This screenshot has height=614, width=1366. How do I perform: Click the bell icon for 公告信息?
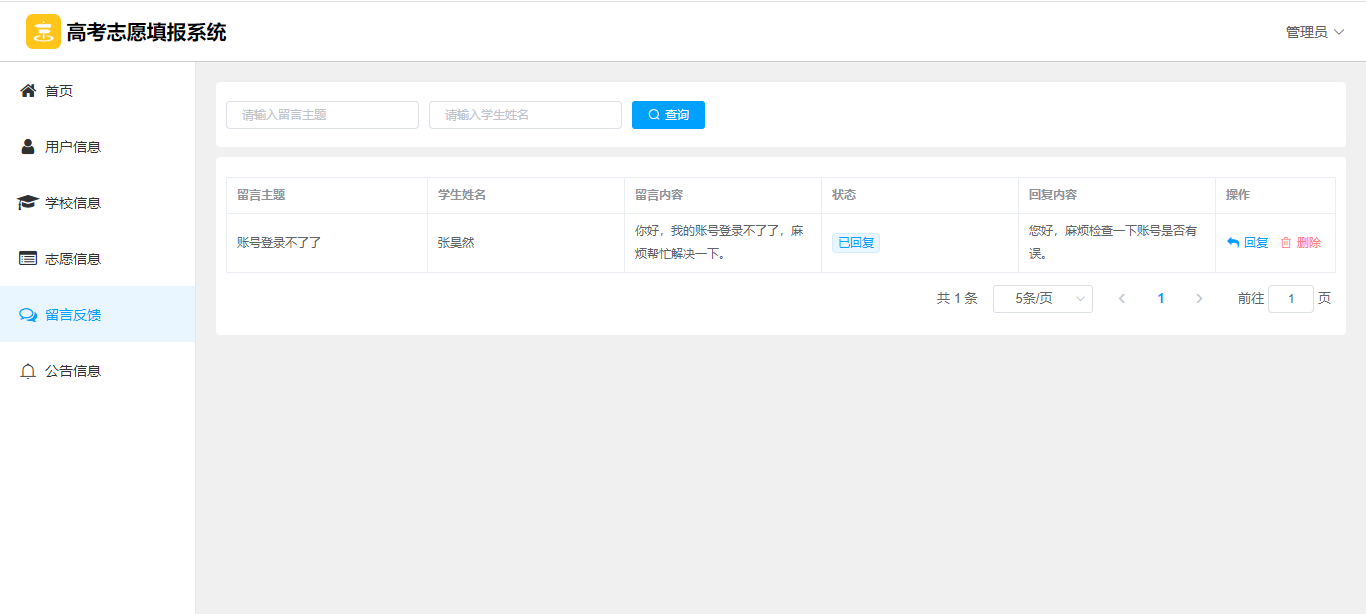click(28, 371)
